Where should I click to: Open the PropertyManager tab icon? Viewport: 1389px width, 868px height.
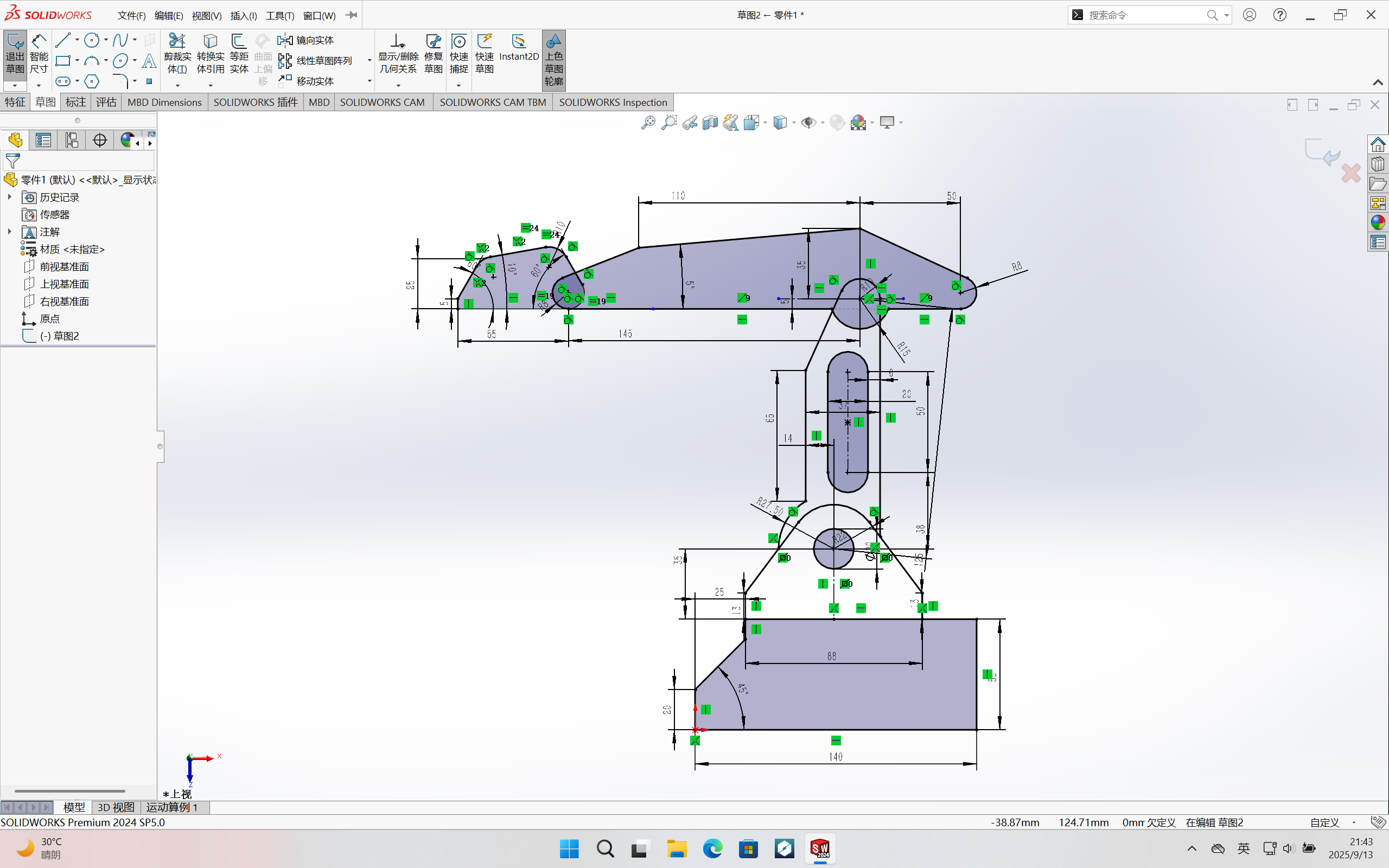tap(43, 140)
